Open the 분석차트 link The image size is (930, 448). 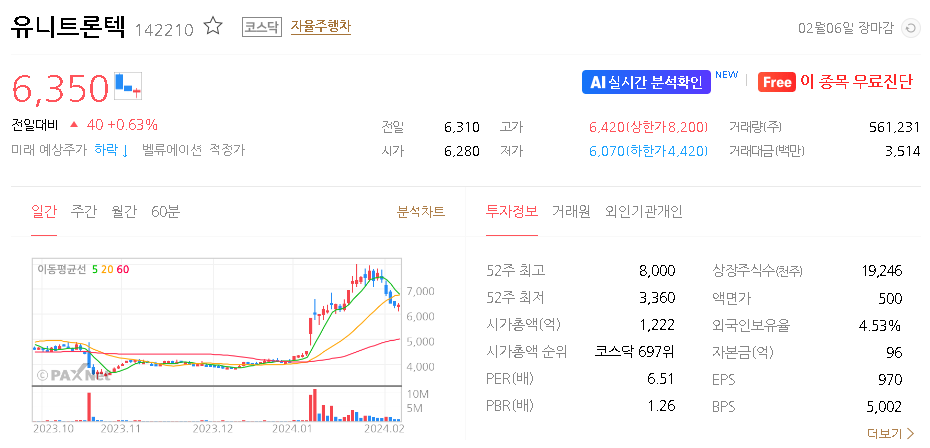point(421,212)
